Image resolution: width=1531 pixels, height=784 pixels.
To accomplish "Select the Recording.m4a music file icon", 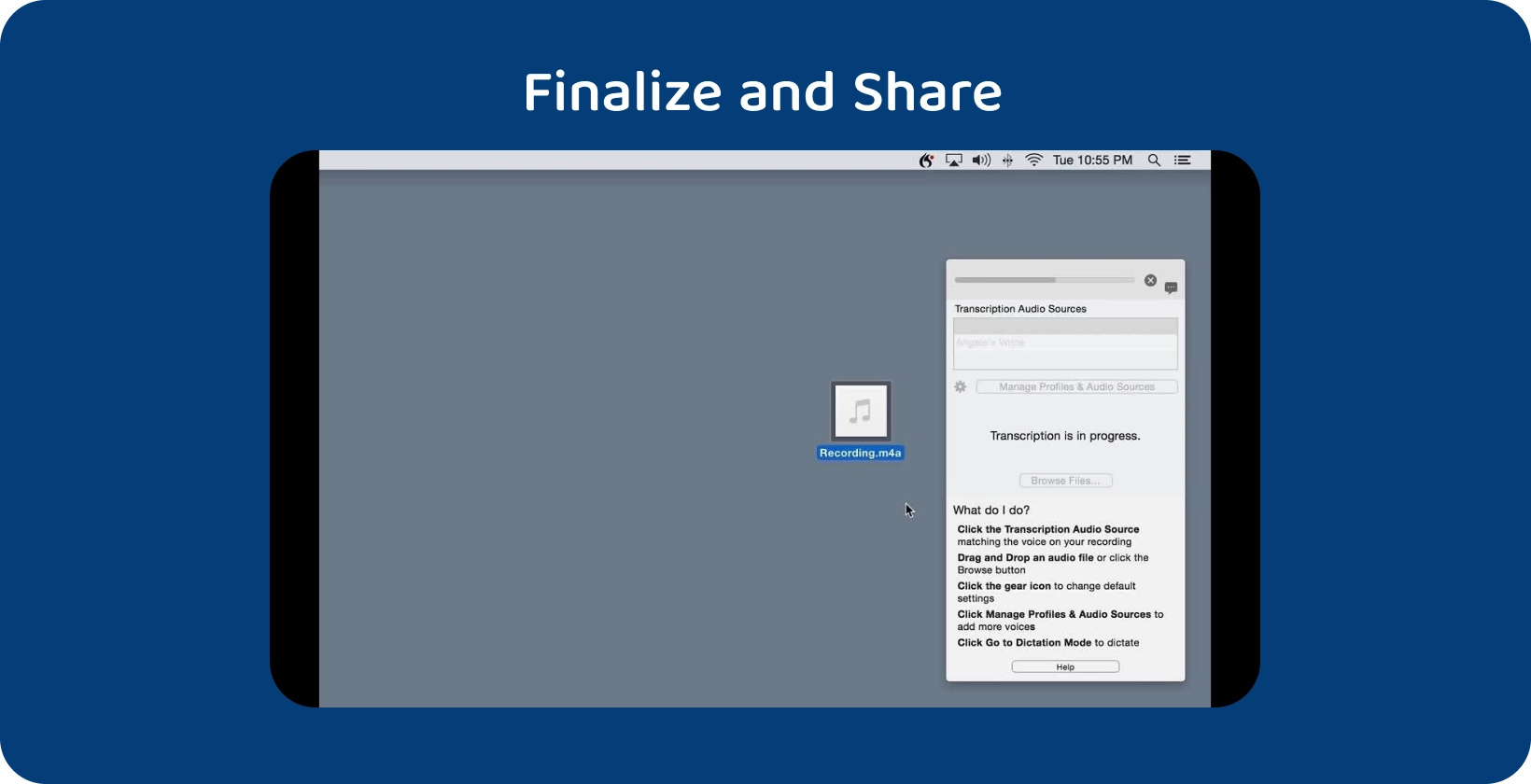I will point(861,411).
